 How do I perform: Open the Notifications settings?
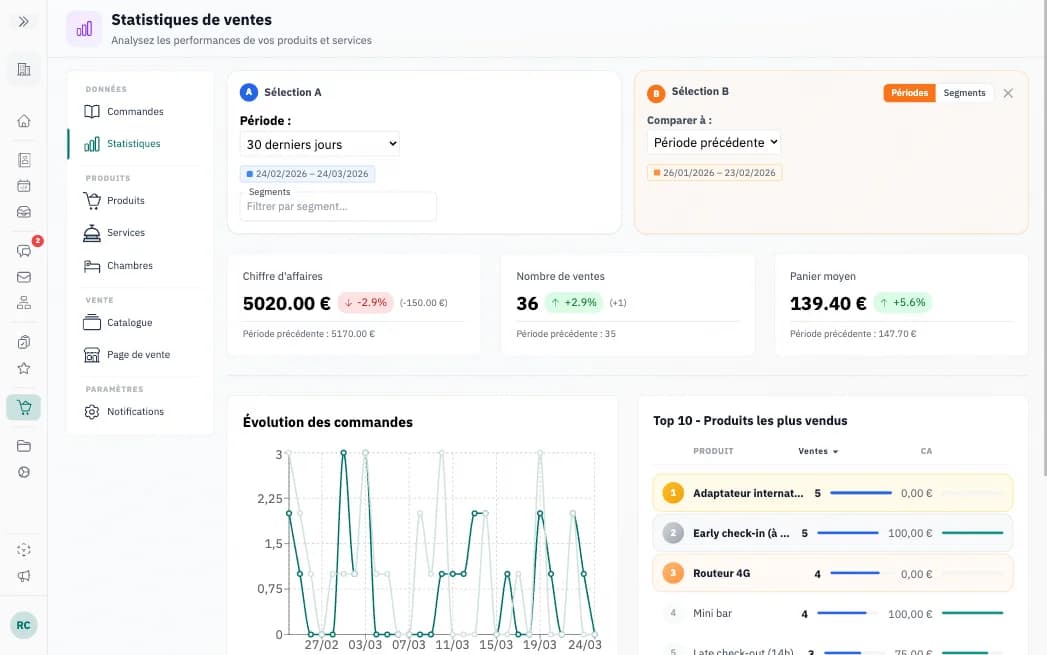[134, 411]
